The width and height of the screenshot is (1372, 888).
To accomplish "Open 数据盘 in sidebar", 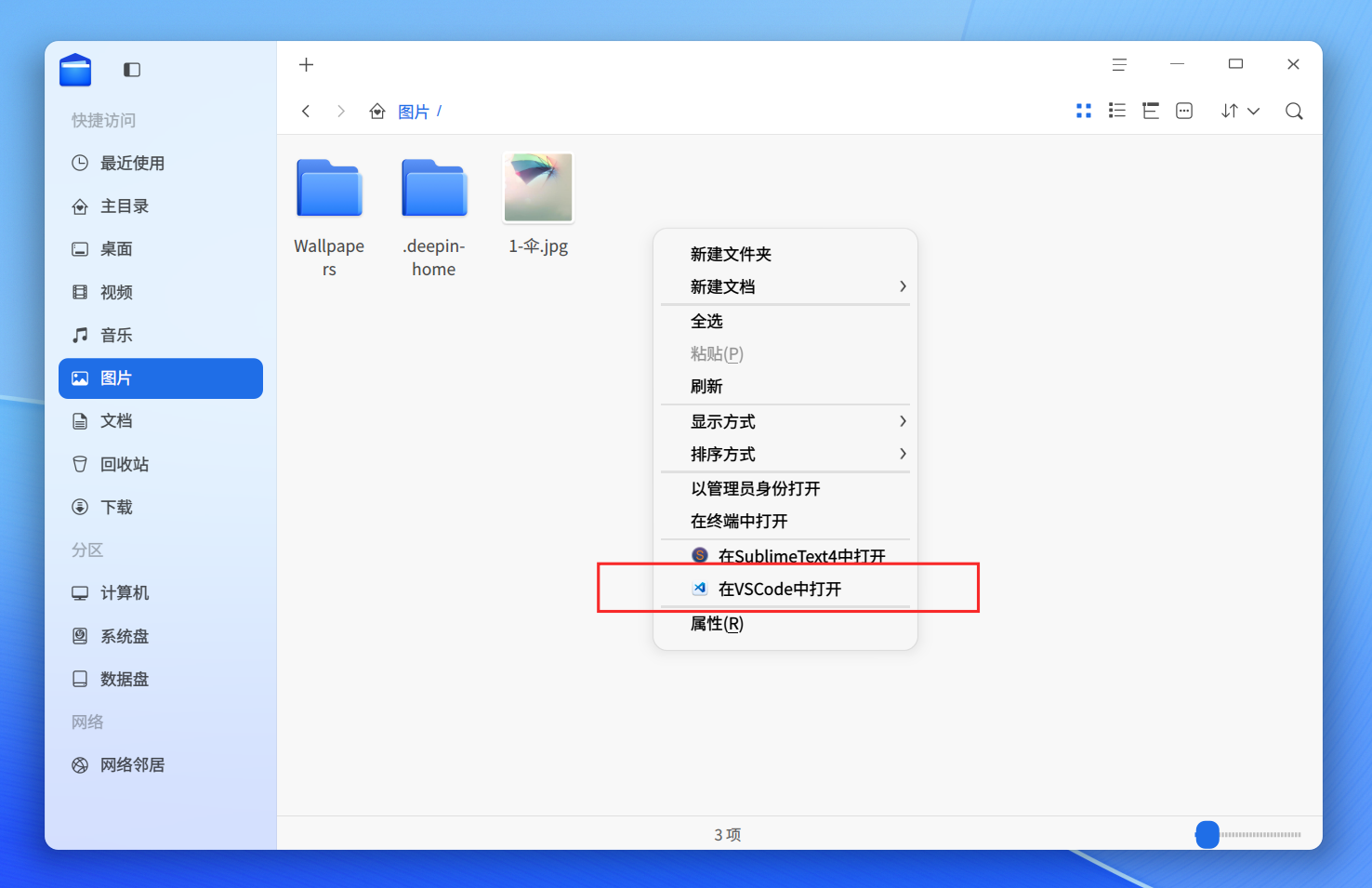I will point(161,680).
